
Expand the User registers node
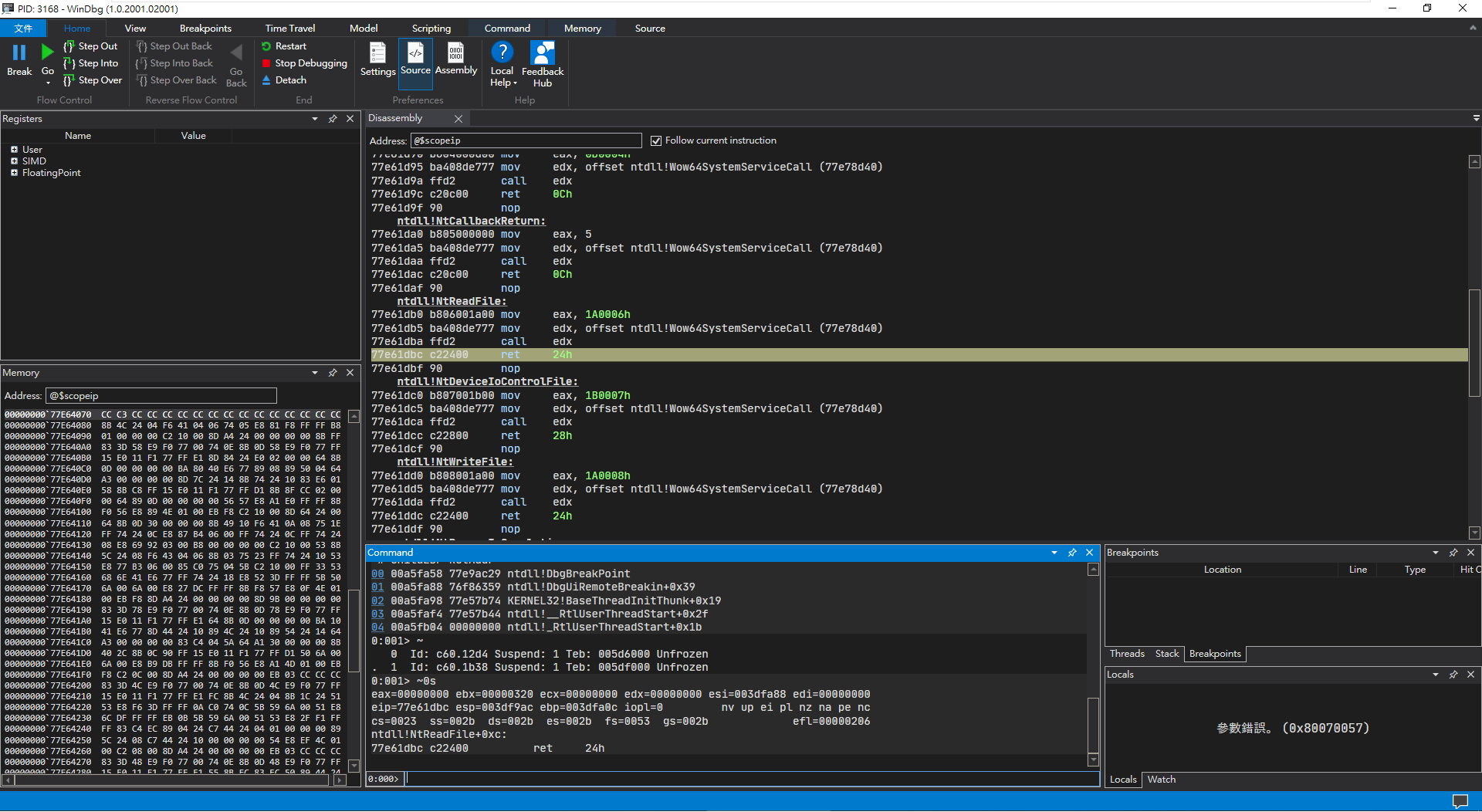[14, 150]
